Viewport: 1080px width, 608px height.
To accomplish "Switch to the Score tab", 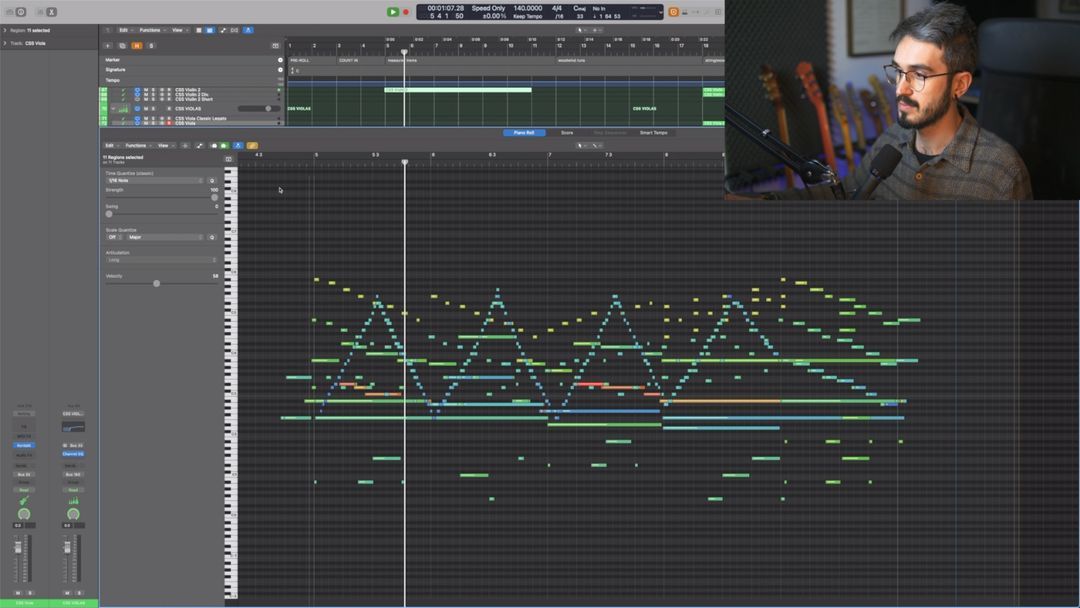I will pyautogui.click(x=567, y=132).
